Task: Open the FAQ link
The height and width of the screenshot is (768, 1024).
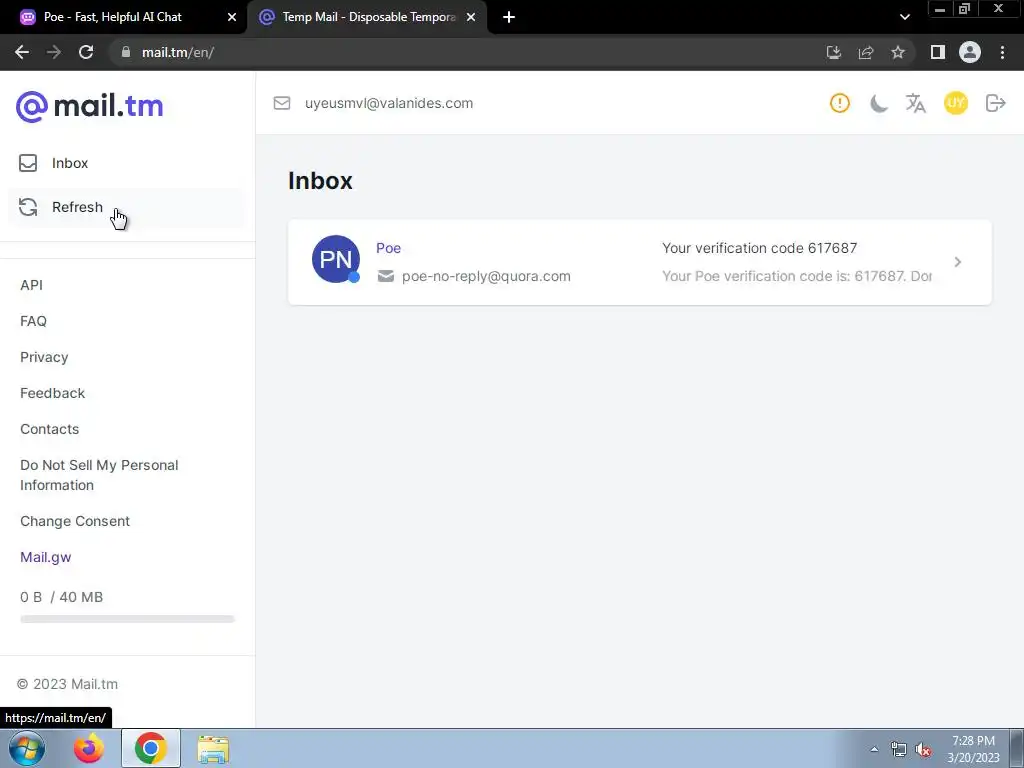Action: [x=33, y=321]
